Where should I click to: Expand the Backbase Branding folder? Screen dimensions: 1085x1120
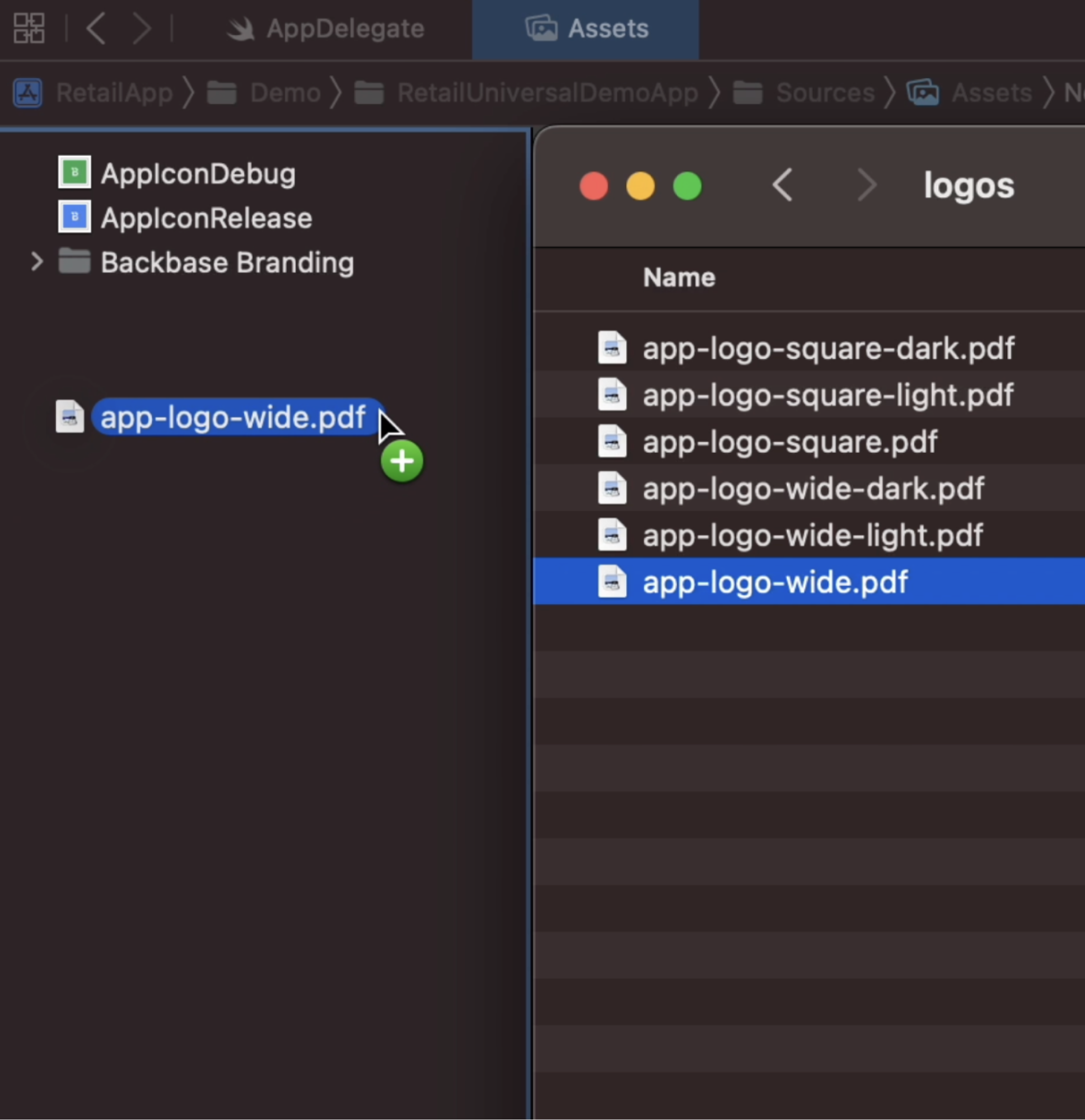coord(36,262)
